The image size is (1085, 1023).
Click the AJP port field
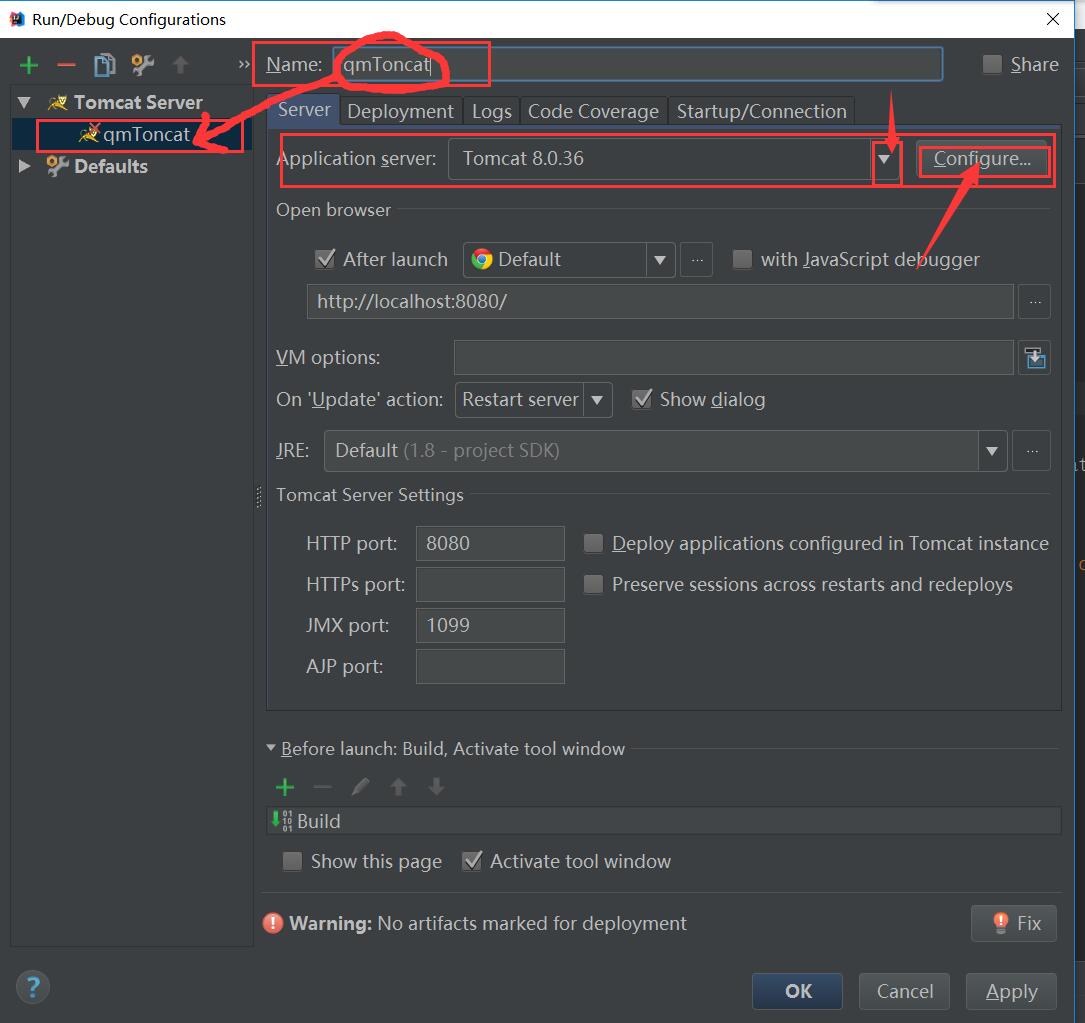490,666
